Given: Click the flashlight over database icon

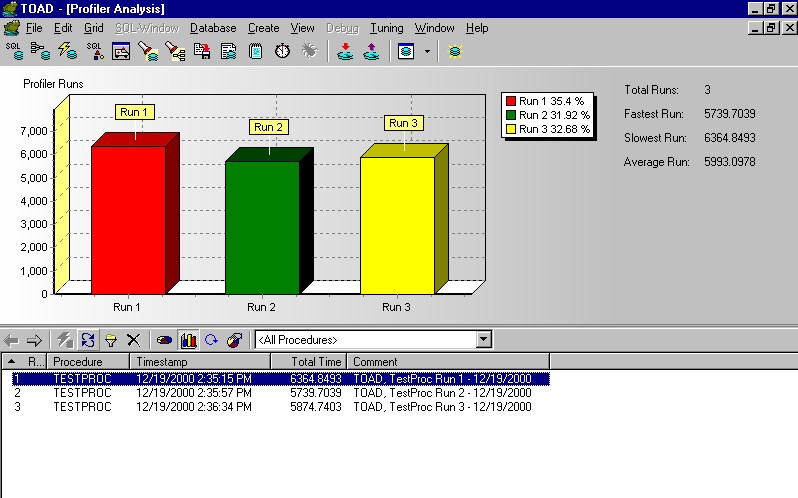Looking at the screenshot, I should pyautogui.click(x=148, y=51).
